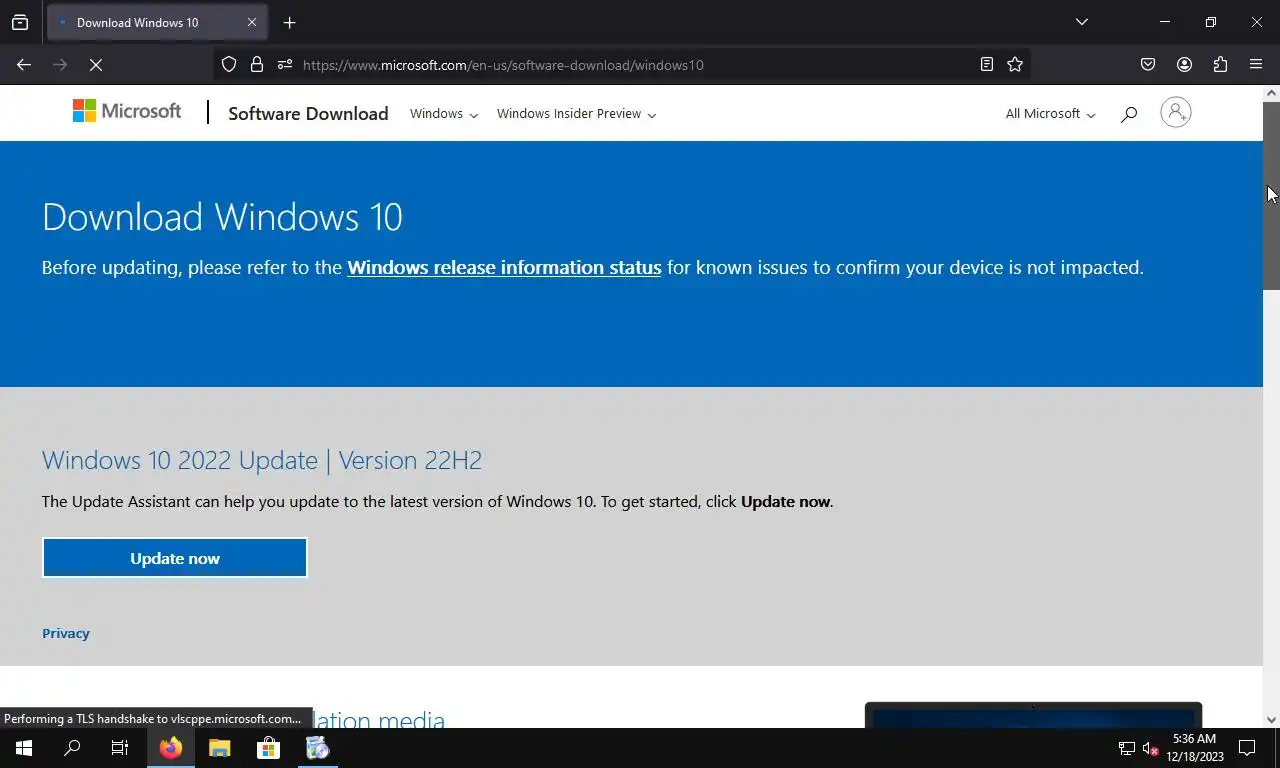Viewport: 1280px width, 768px height.
Task: Open the Software Download heading link
Action: click(x=308, y=113)
